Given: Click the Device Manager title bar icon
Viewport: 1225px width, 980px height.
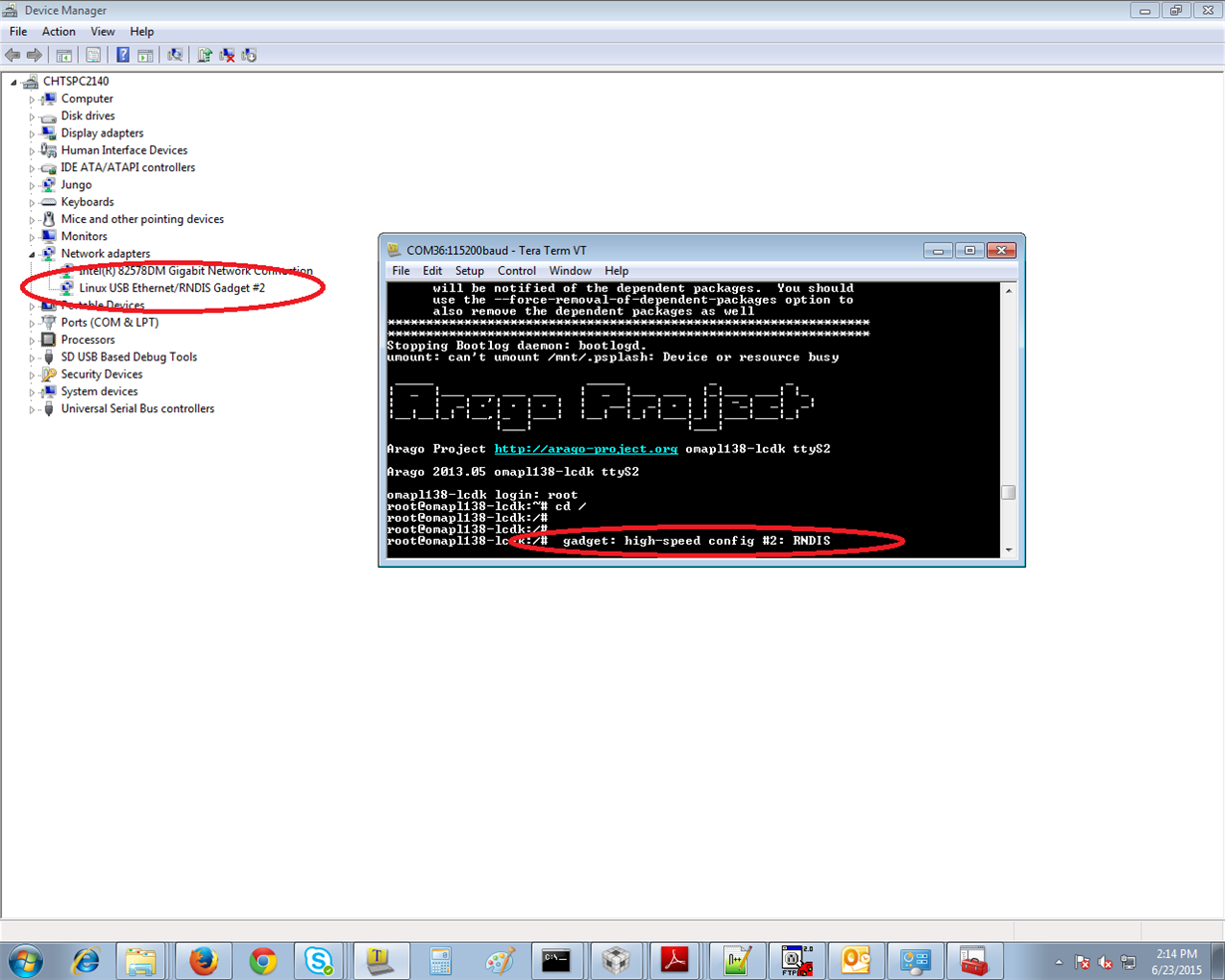Looking at the screenshot, I should pyautogui.click(x=11, y=10).
